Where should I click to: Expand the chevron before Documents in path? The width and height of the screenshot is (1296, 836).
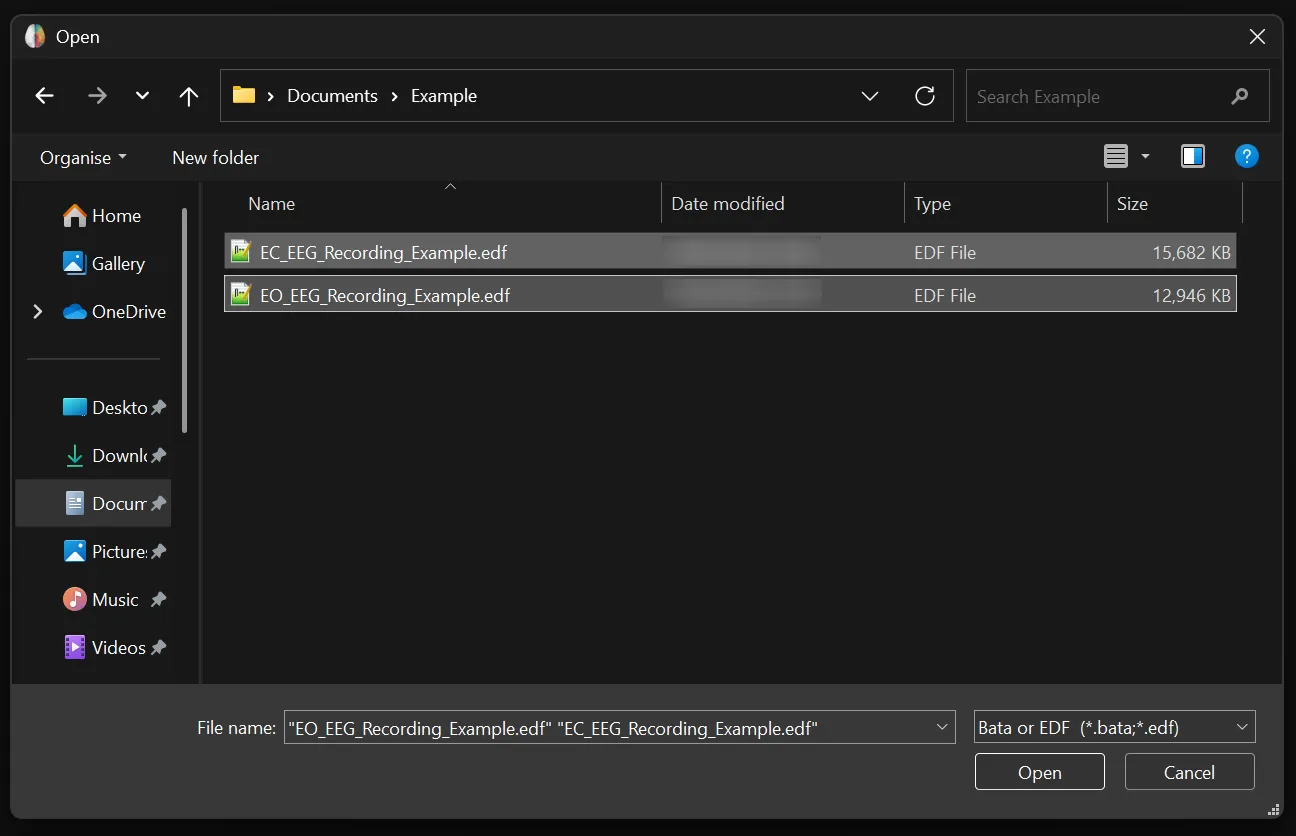tap(271, 96)
